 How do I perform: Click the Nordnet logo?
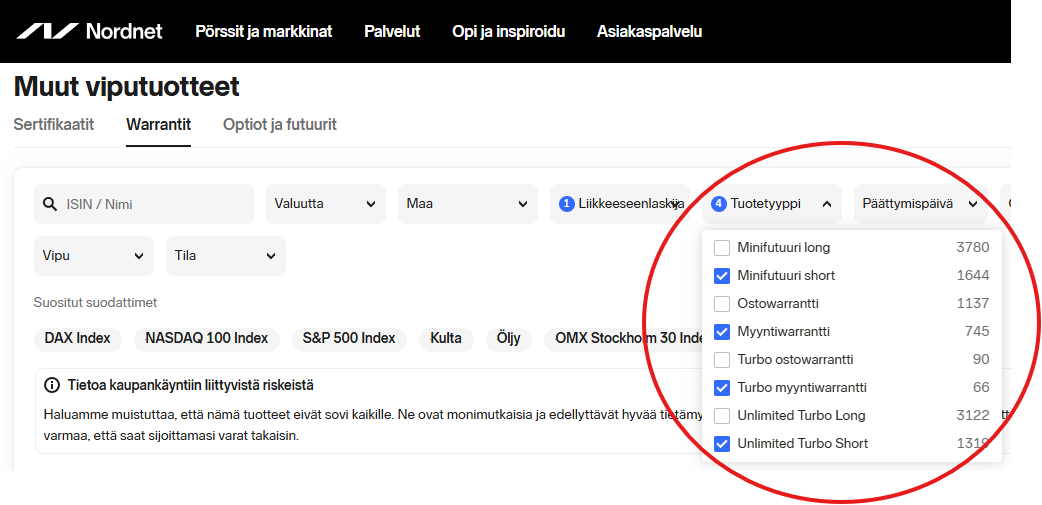90,31
